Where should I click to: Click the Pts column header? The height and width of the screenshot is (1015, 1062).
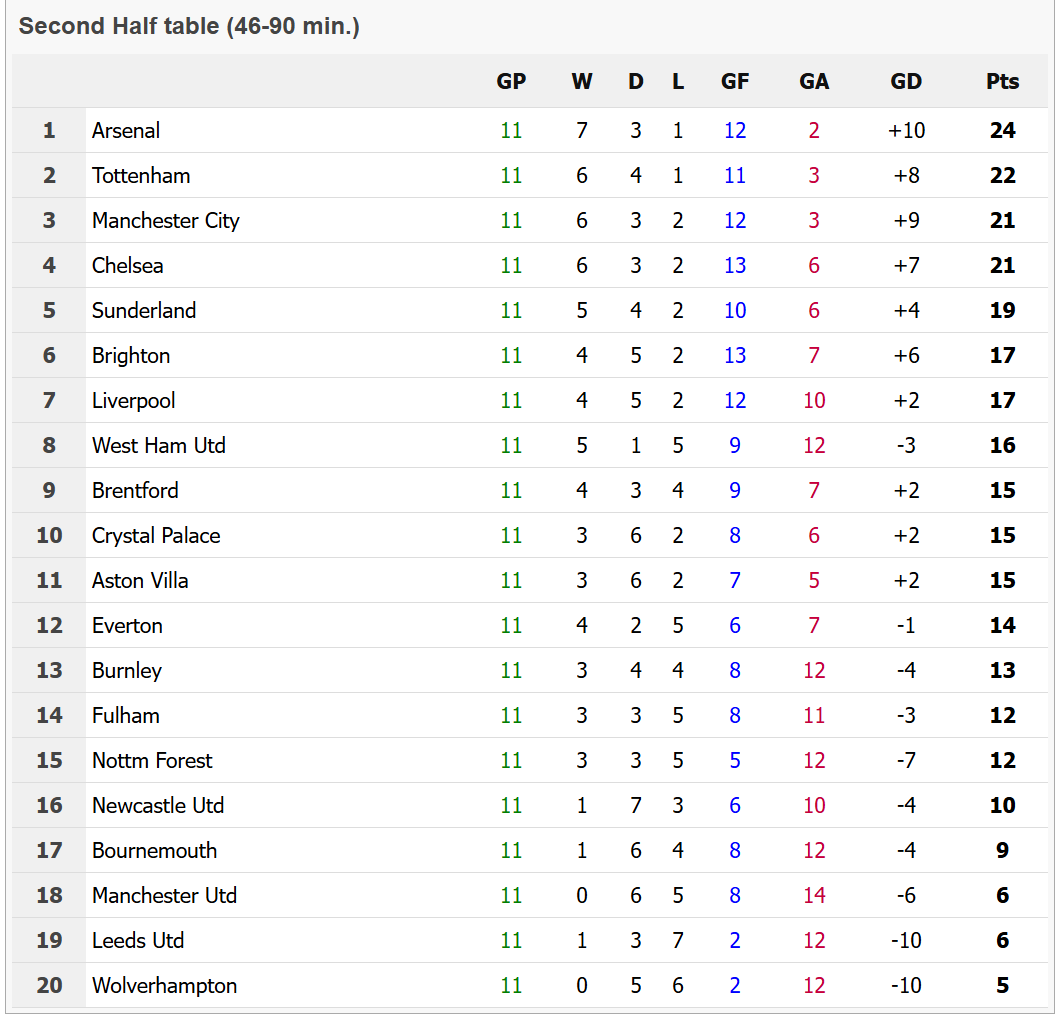[1002, 82]
